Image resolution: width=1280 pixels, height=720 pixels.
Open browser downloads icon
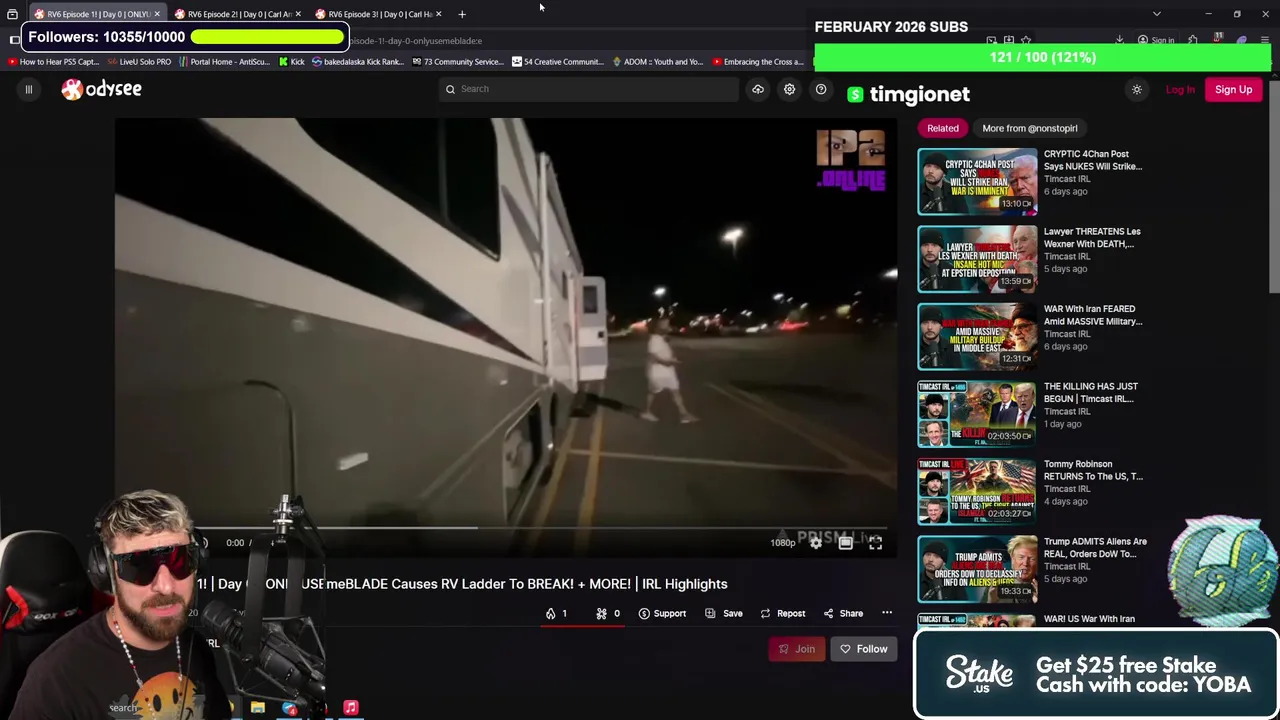click(1119, 41)
